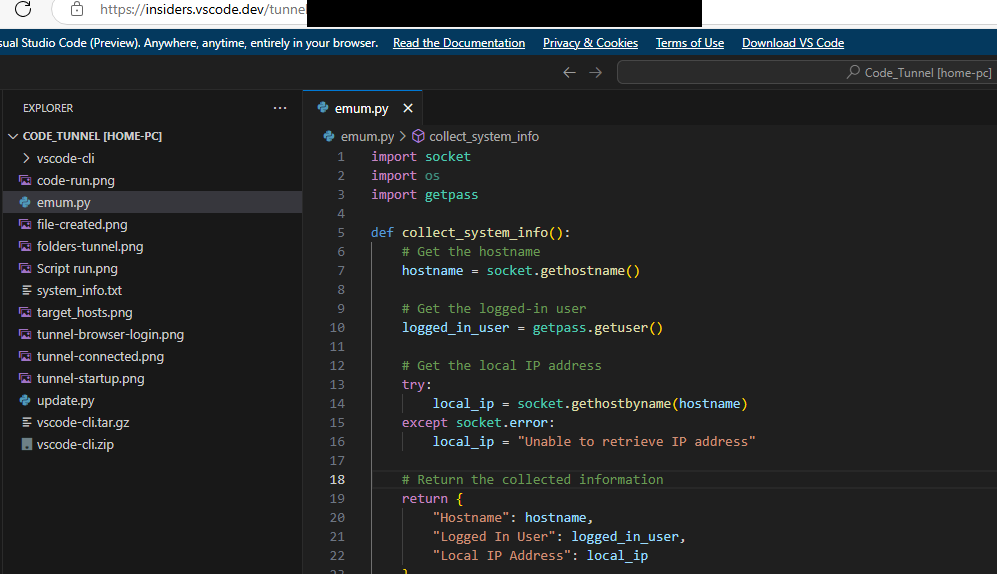Open the Terms of Use link
The image size is (997, 574).
[690, 43]
